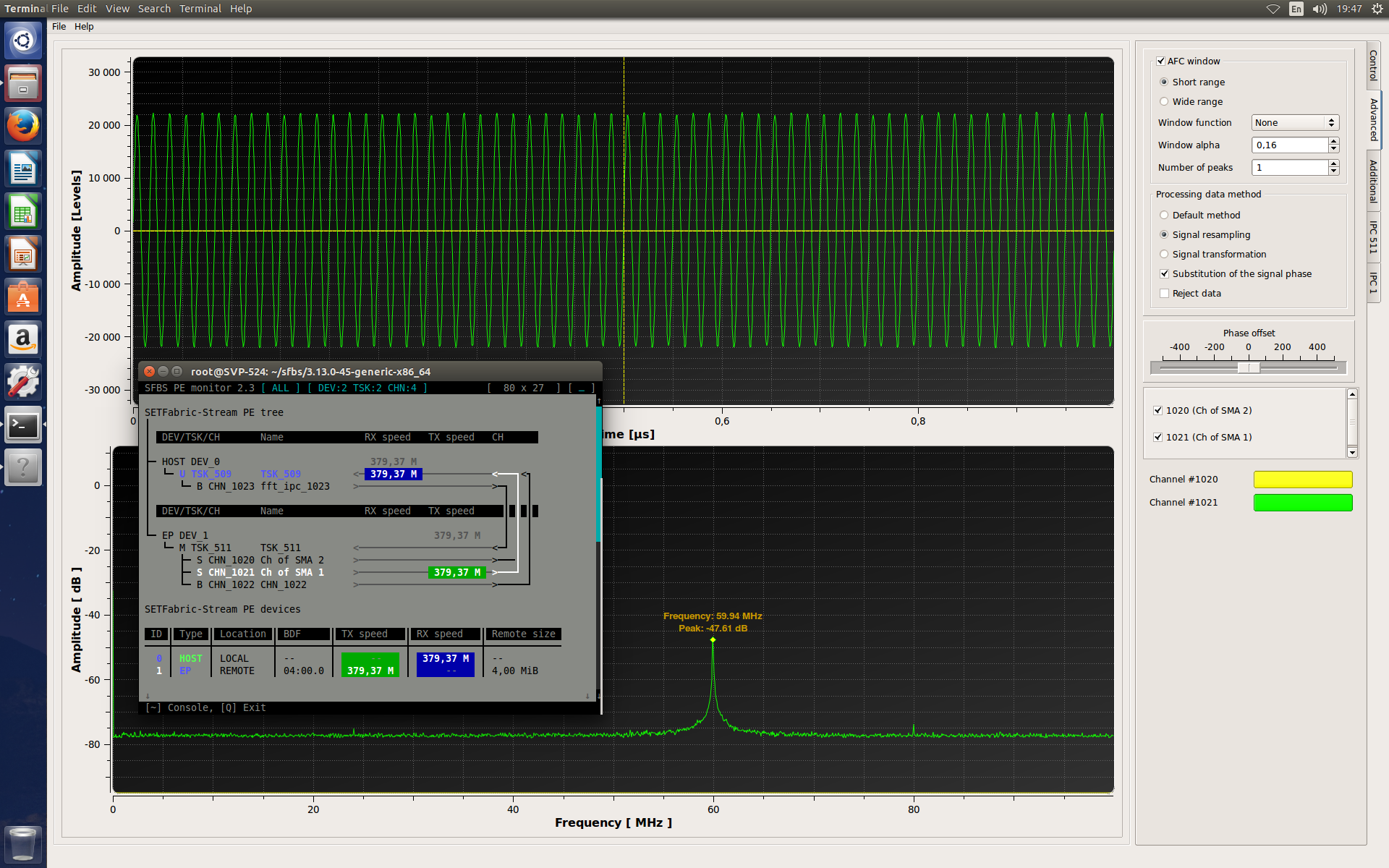Open Ubuntu Software Center icon
Image resolution: width=1389 pixels, height=868 pixels.
click(x=23, y=297)
